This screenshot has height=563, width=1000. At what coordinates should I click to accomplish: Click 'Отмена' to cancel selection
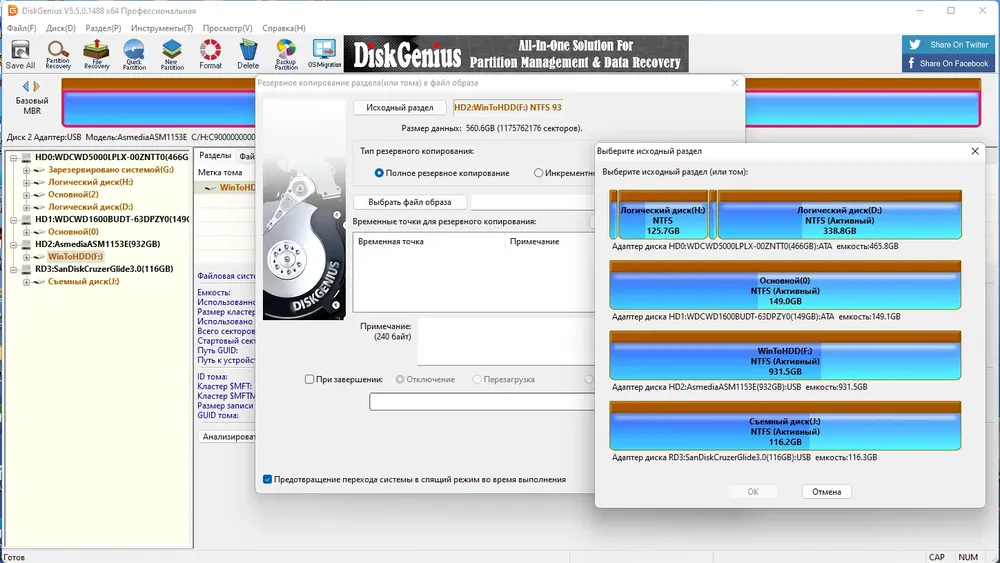827,492
